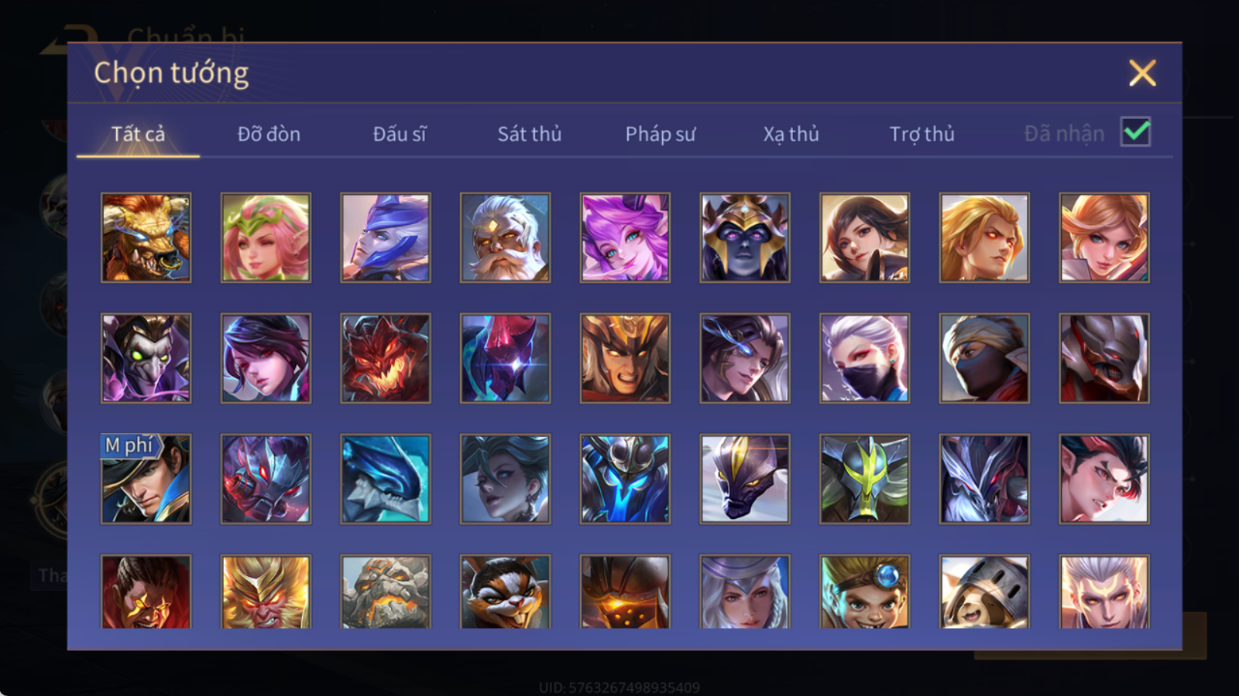Switch to the 'Đỡ đòn' tab
Image resolution: width=1239 pixels, height=696 pixels.
point(269,134)
